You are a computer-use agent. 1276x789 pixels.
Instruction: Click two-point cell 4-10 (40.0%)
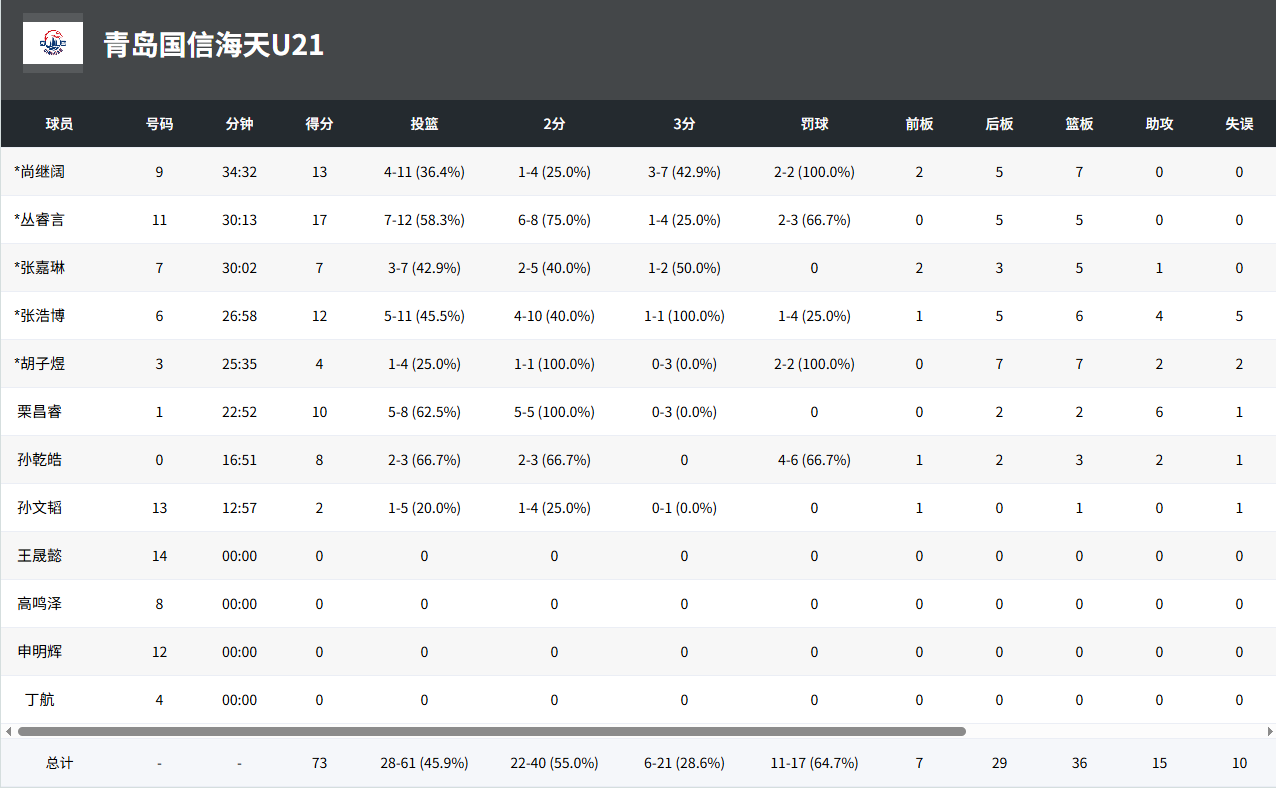(x=554, y=316)
